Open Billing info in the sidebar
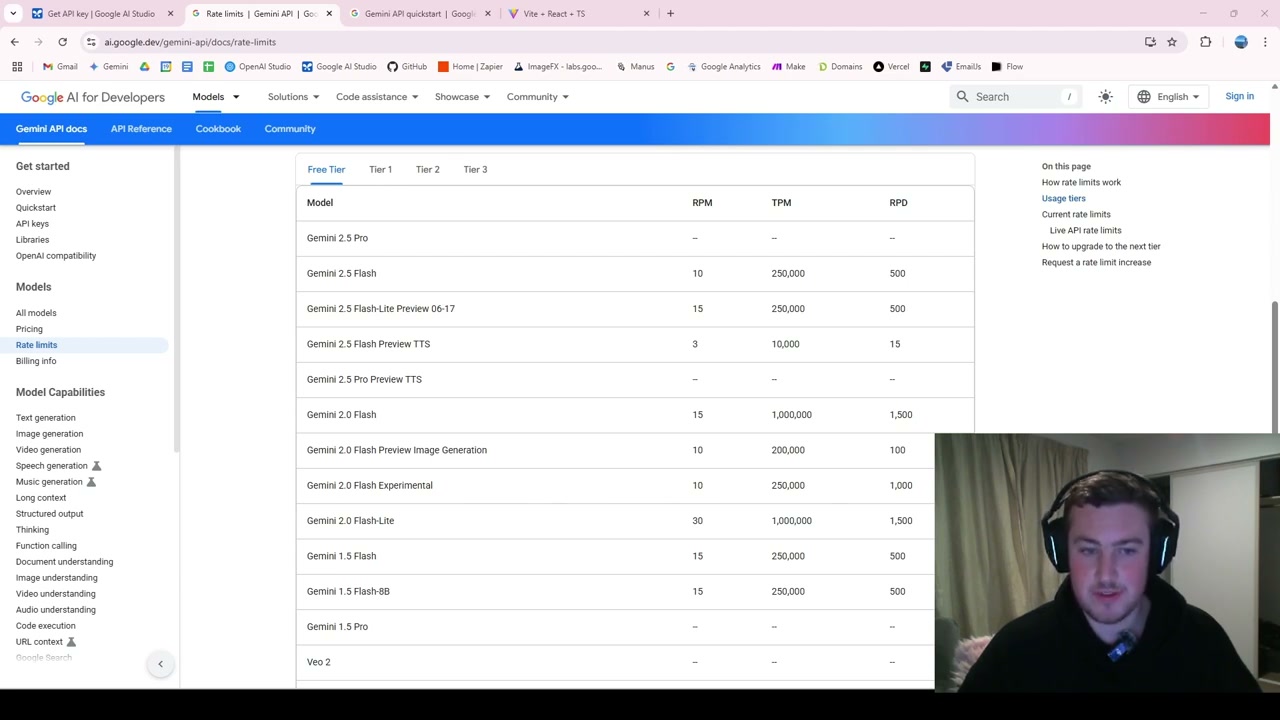The image size is (1280, 720). 36,361
